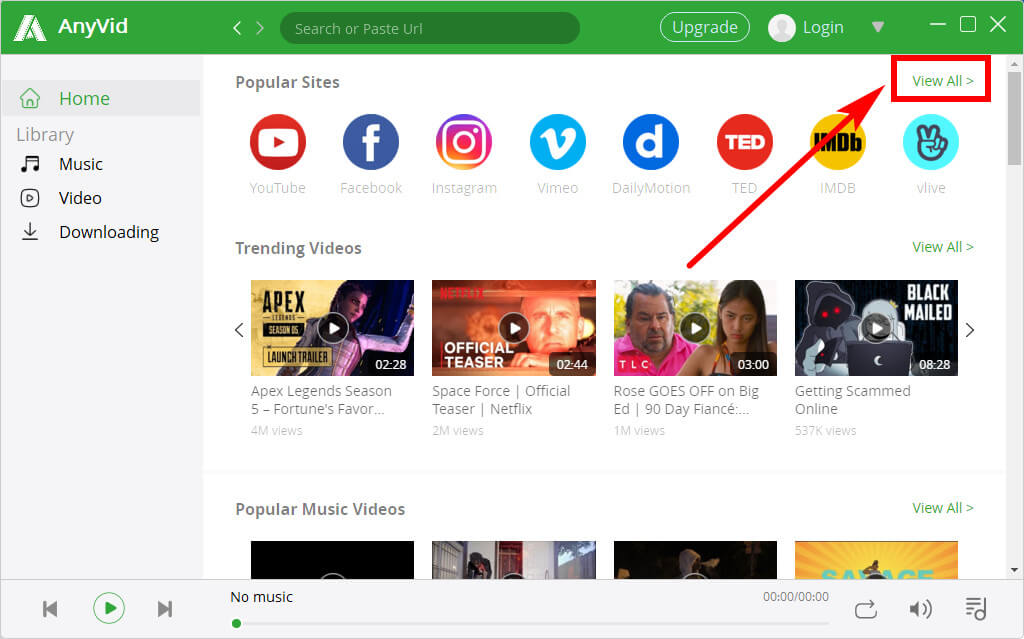Click the Video library icon
The width and height of the screenshot is (1024, 639).
point(30,198)
